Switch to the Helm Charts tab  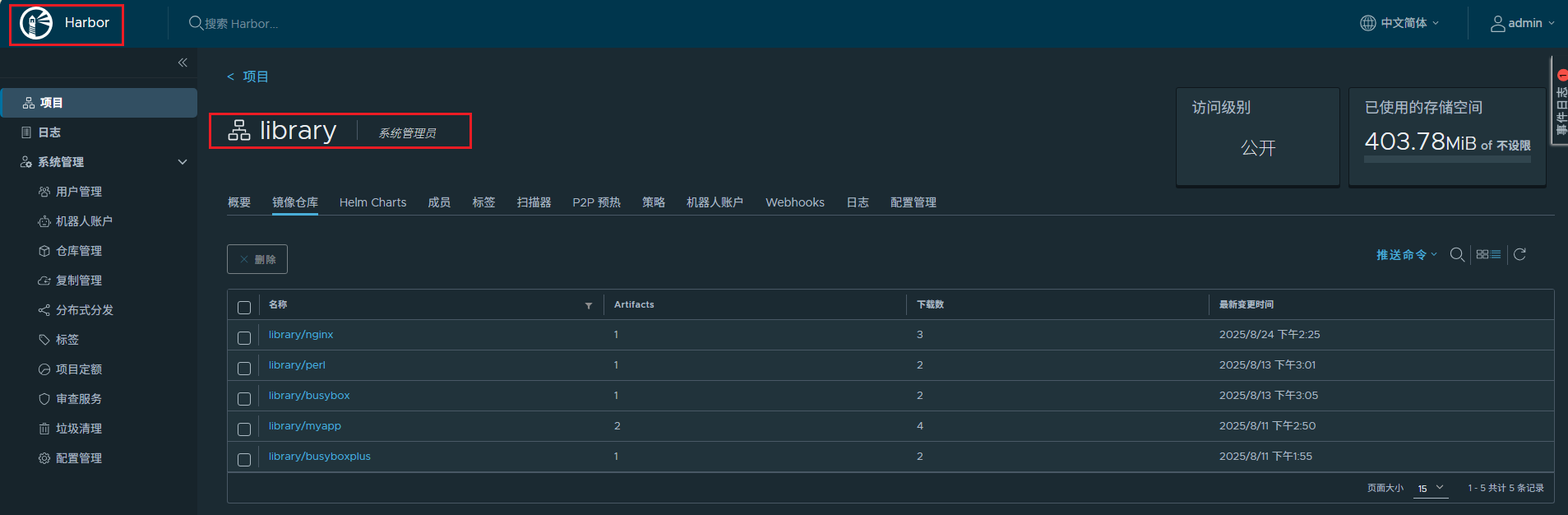372,202
